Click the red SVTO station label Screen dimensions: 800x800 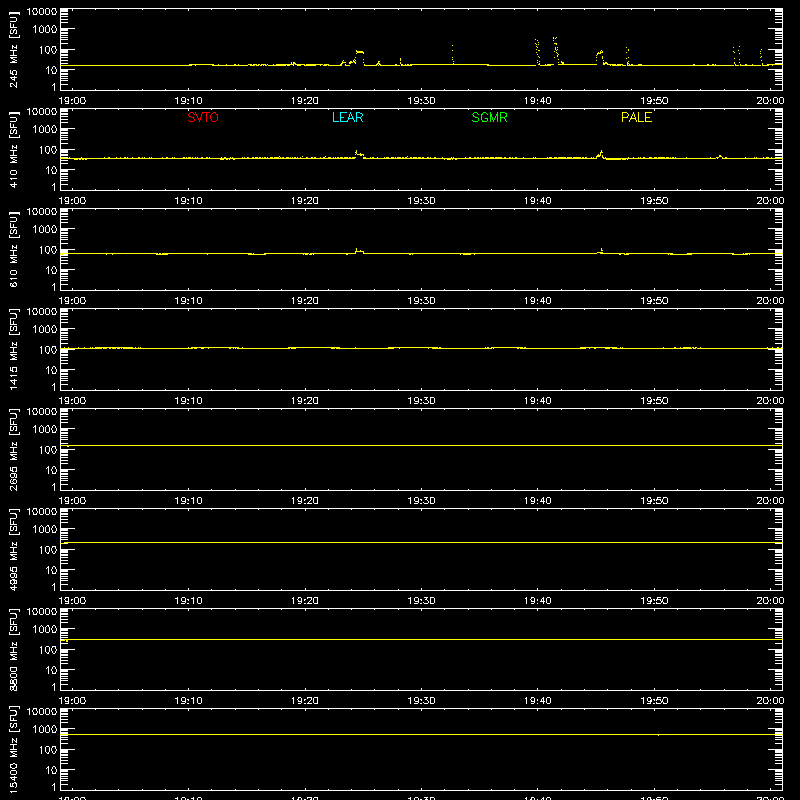tap(203, 117)
